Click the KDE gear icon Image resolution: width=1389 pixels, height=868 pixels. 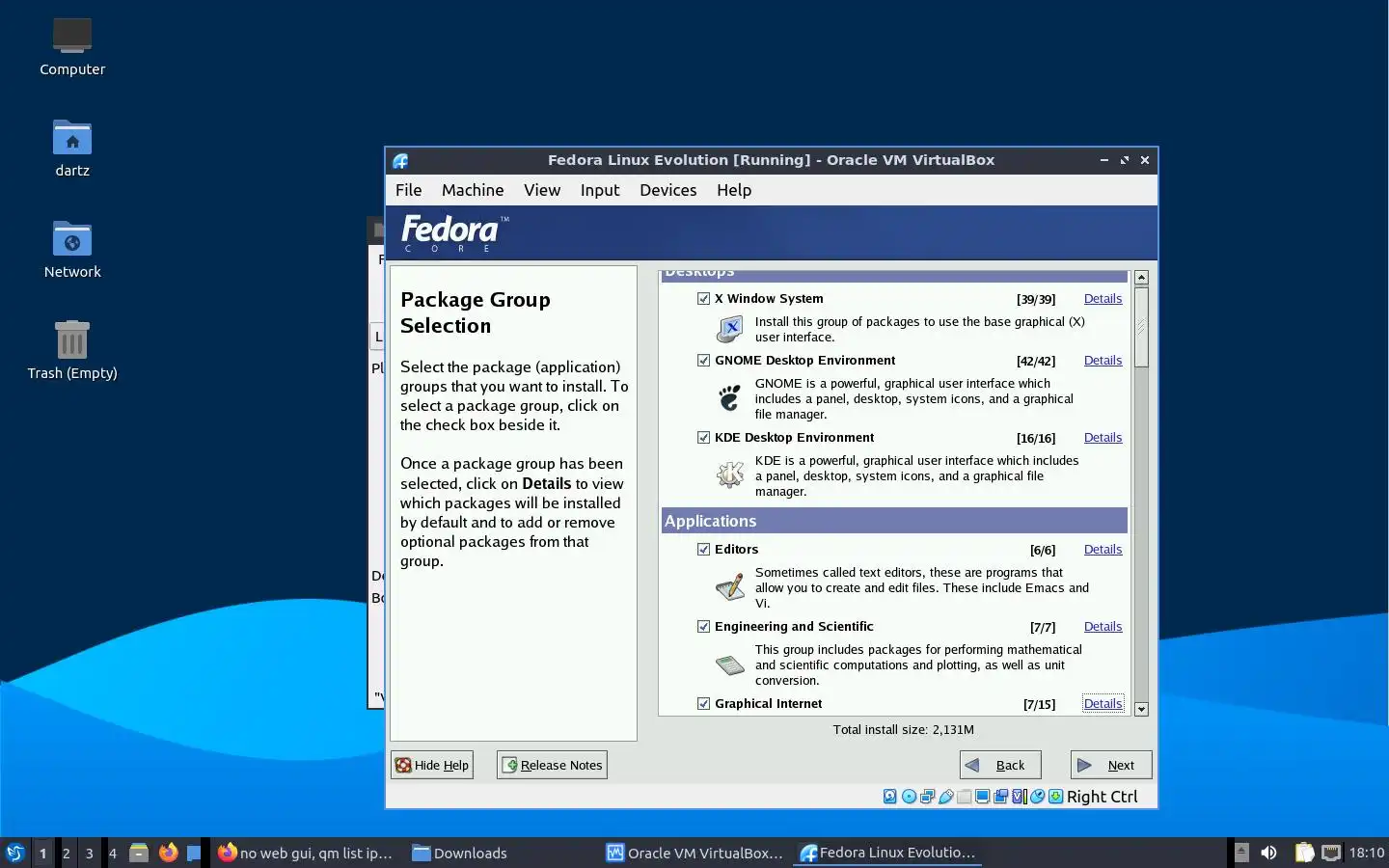tap(730, 475)
